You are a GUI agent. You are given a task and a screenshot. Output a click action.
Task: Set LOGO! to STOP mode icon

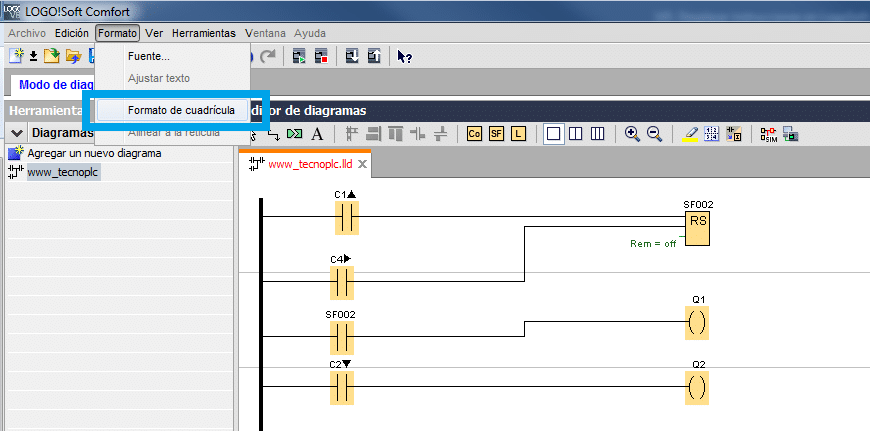tap(321, 56)
